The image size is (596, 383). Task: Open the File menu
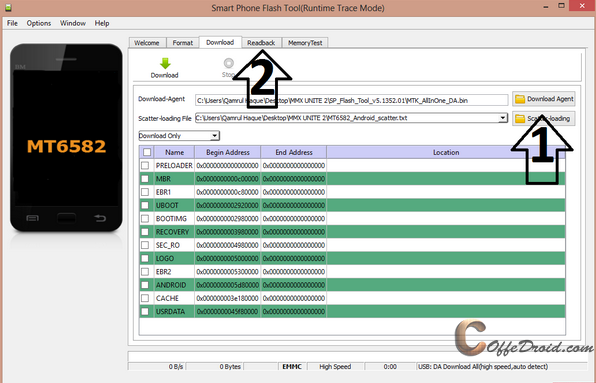coord(12,23)
